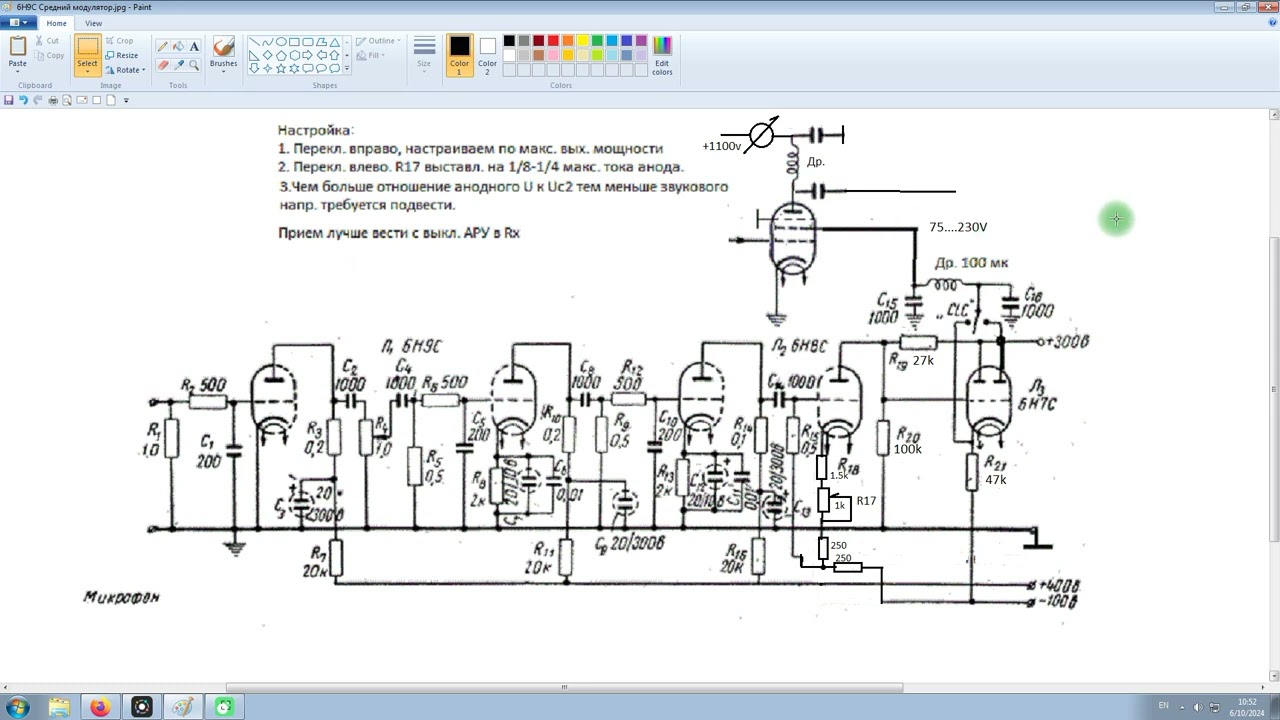Viewport: 1280px width, 720px height.
Task: Select the Eraser tool
Action: tap(162, 65)
